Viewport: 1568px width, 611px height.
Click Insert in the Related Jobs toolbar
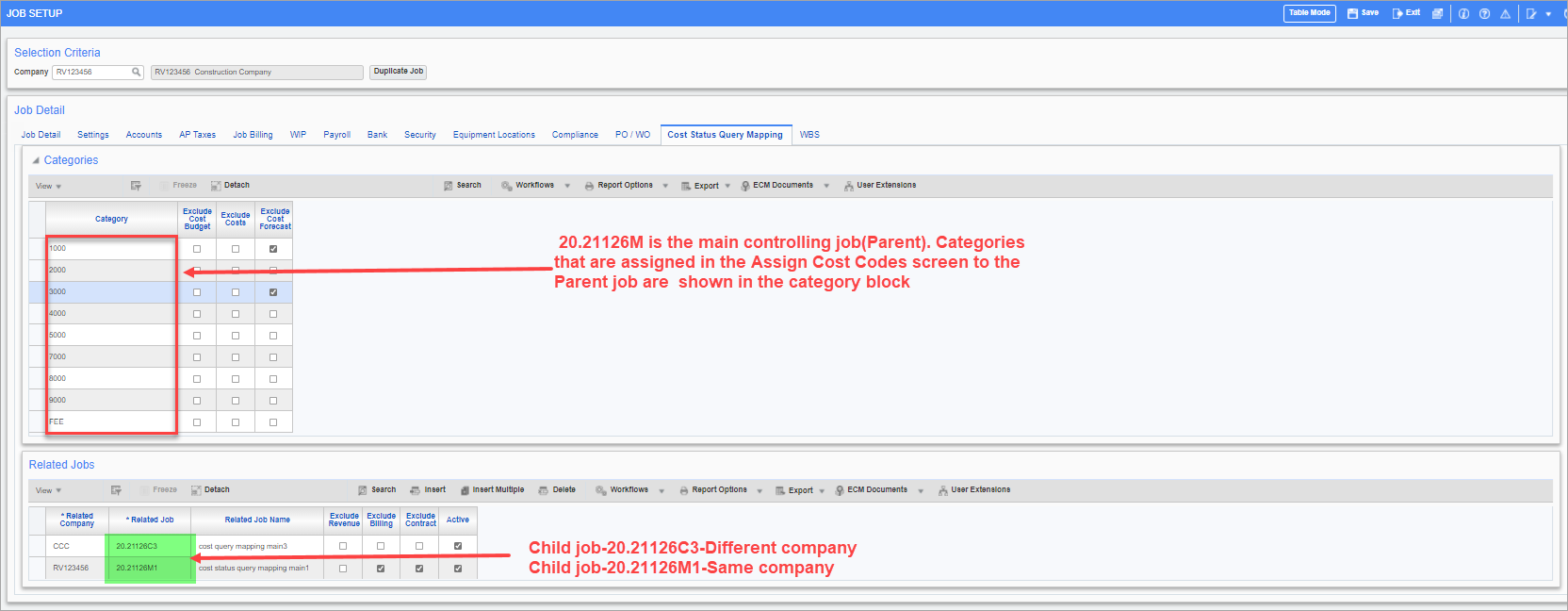[428, 490]
